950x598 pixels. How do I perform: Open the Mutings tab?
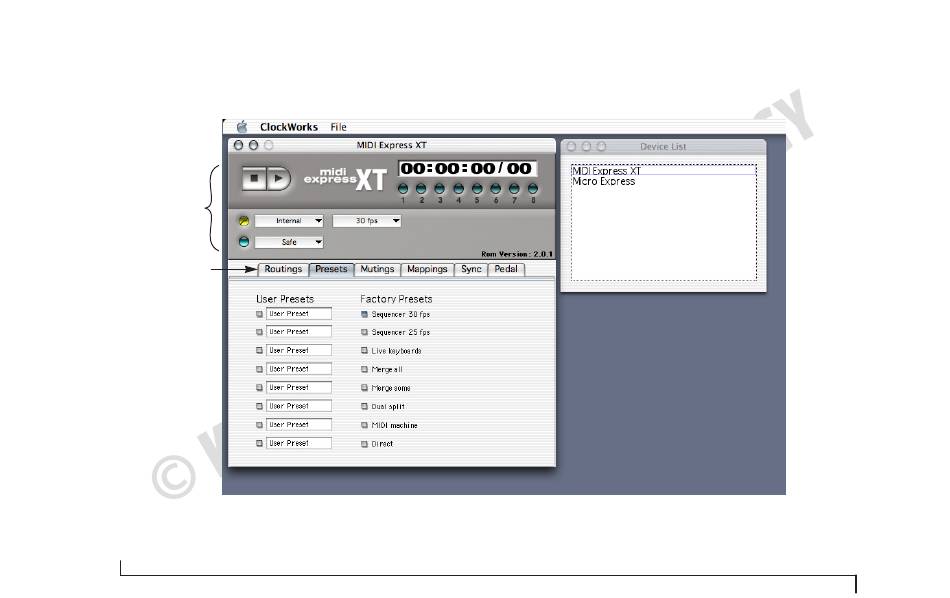[x=377, y=269]
